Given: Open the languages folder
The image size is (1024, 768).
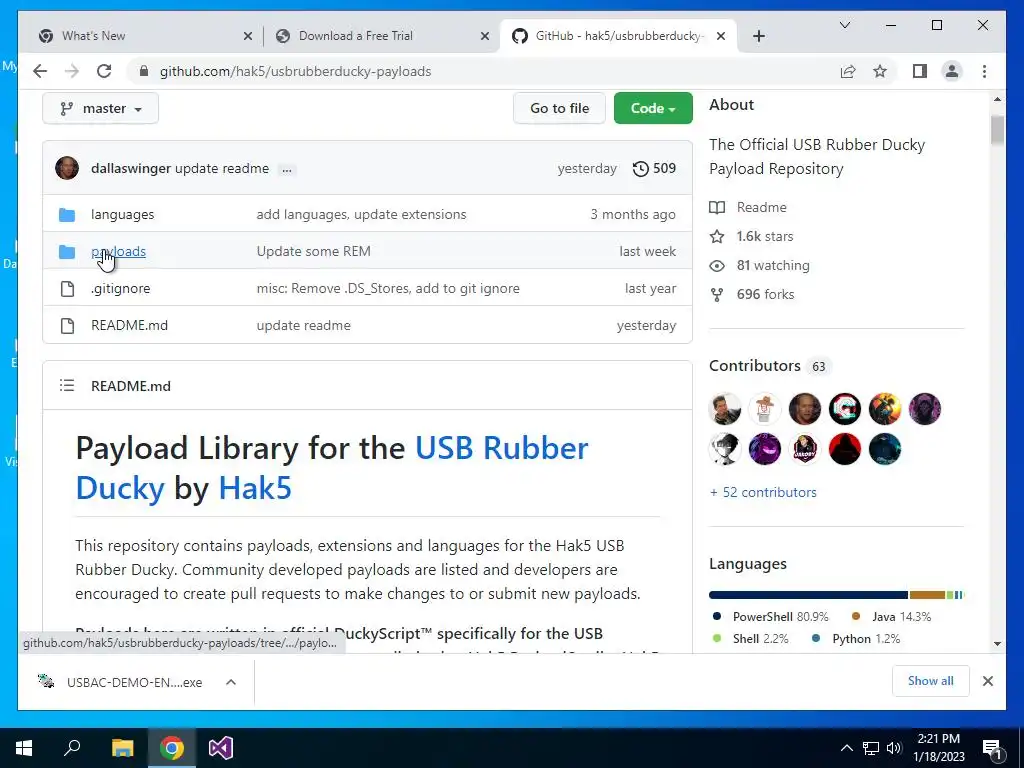Looking at the screenshot, I should [122, 214].
